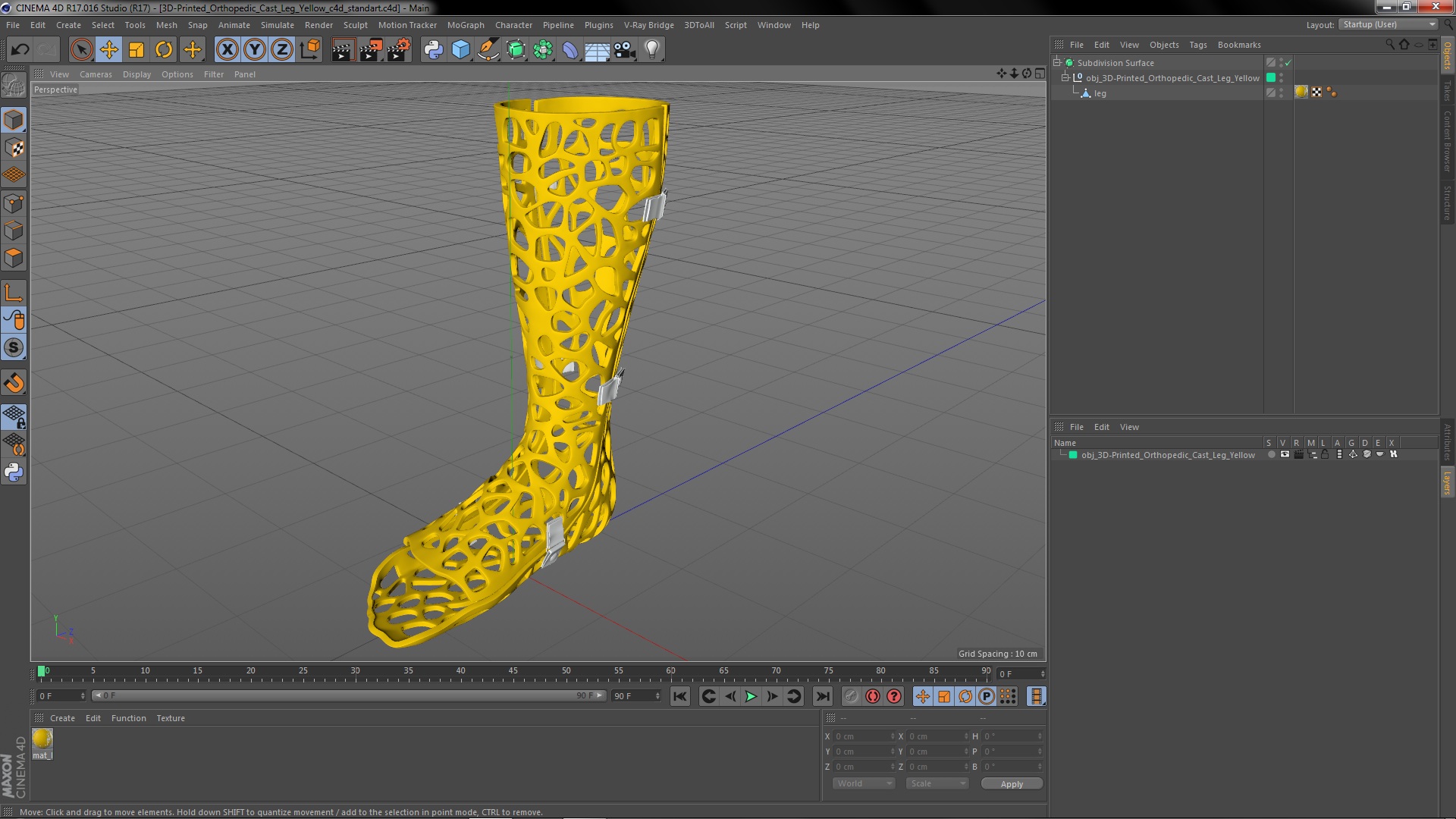This screenshot has width=1456, height=819.
Task: Open the Layout Startup dropdown
Action: tap(1389, 24)
